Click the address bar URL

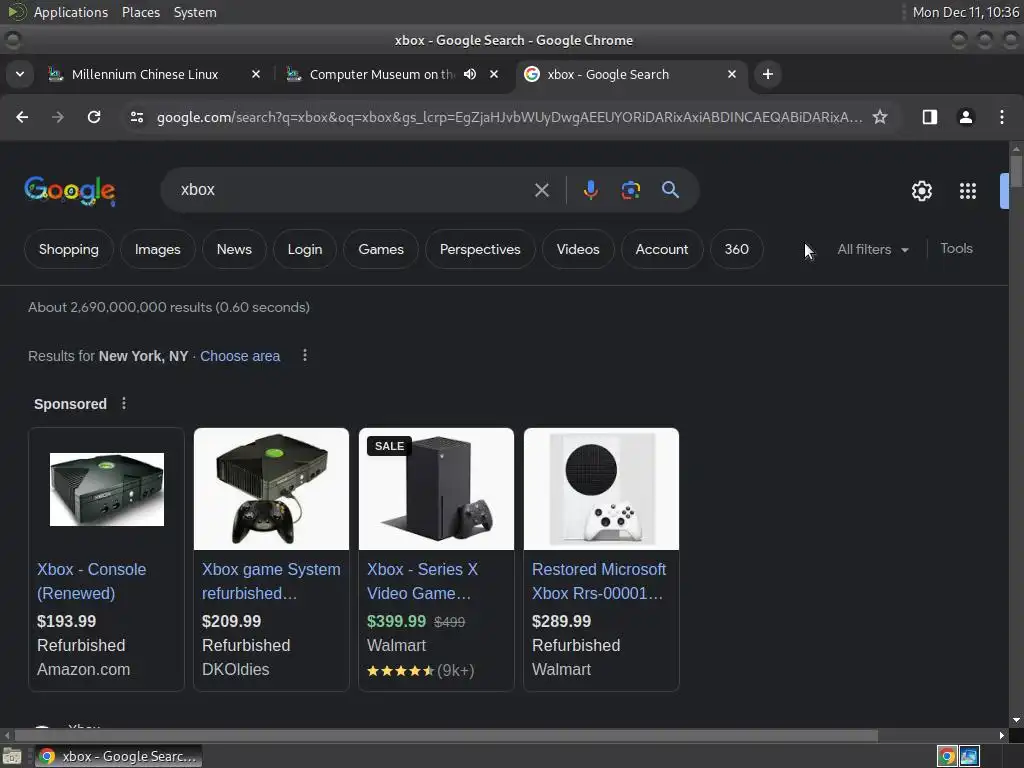click(x=509, y=117)
